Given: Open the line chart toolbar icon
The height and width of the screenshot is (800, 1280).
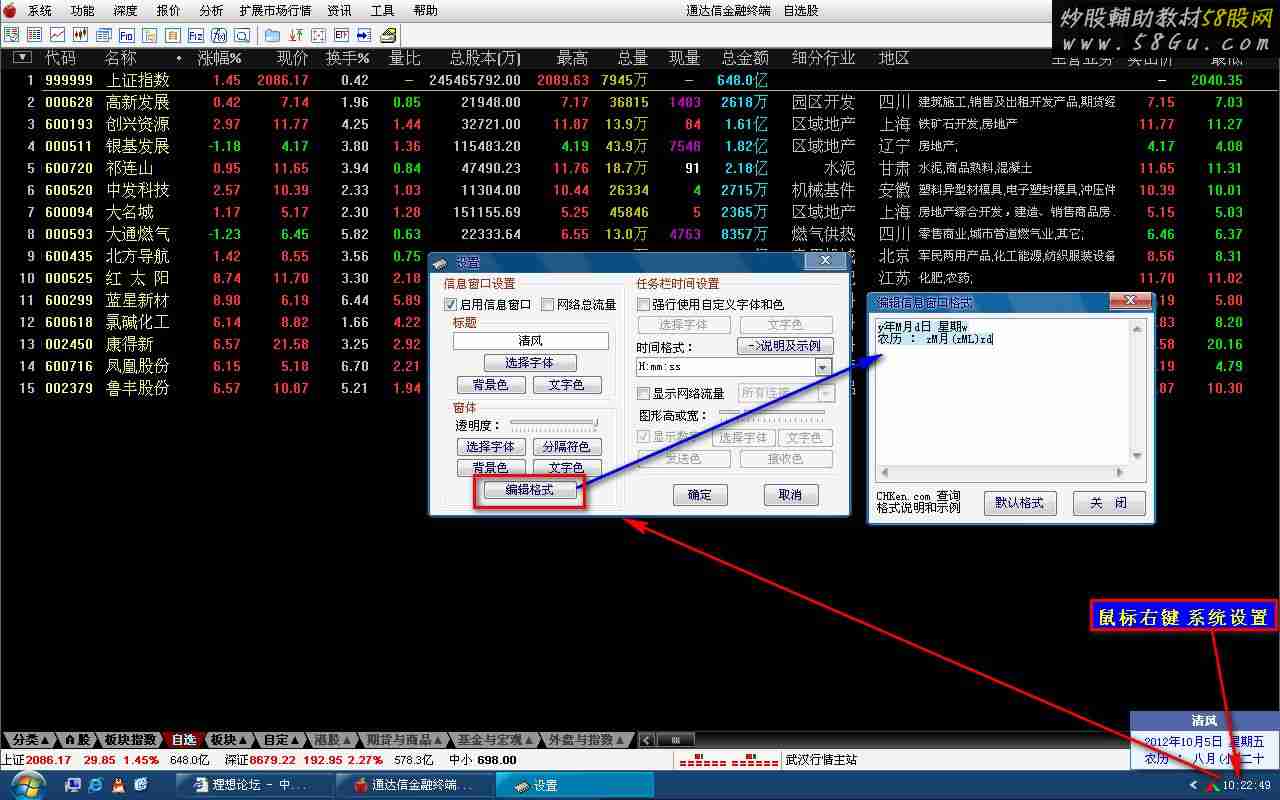Looking at the screenshot, I should coord(57,35).
